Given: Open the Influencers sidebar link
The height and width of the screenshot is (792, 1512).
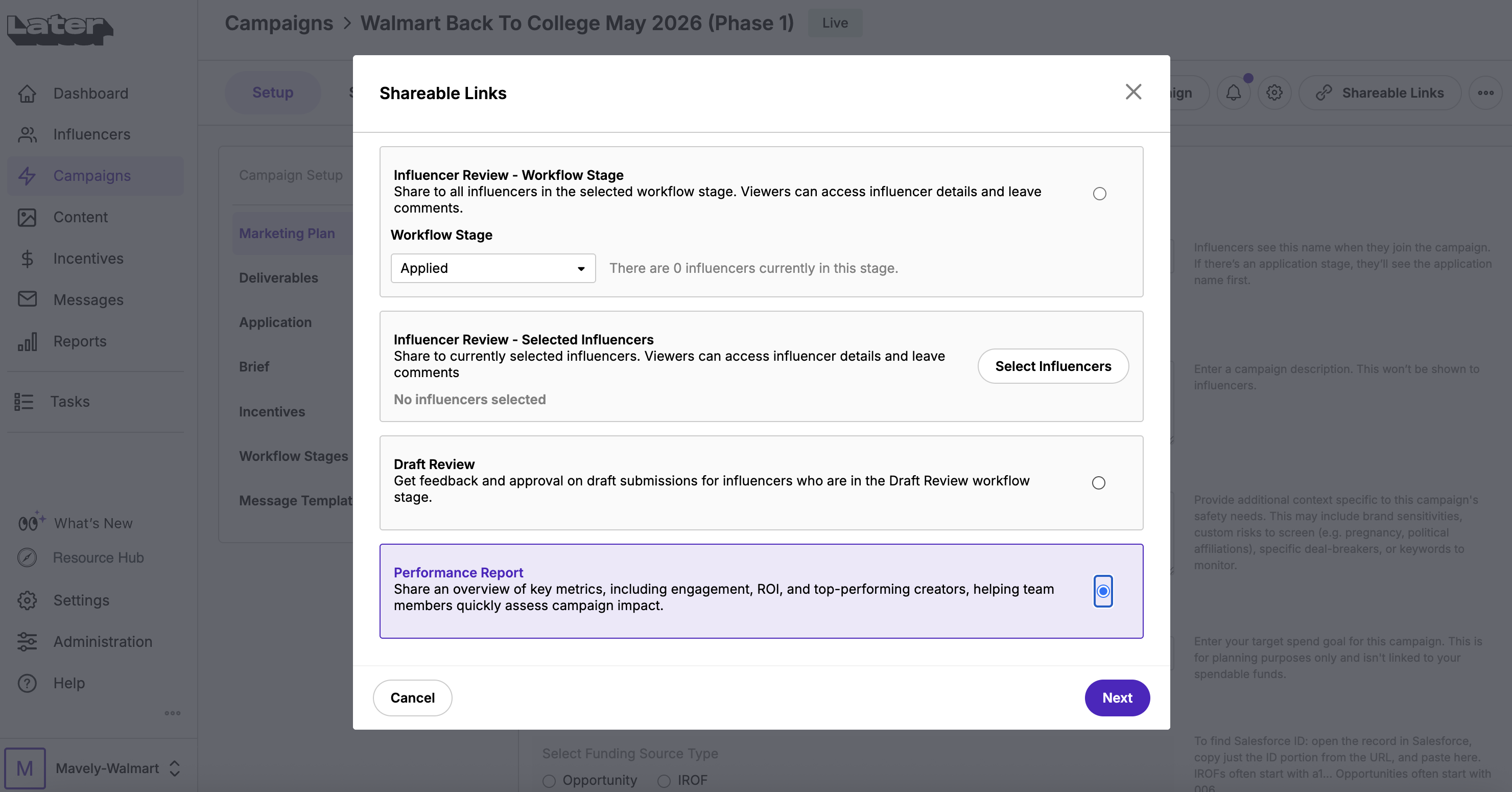Looking at the screenshot, I should [x=92, y=134].
